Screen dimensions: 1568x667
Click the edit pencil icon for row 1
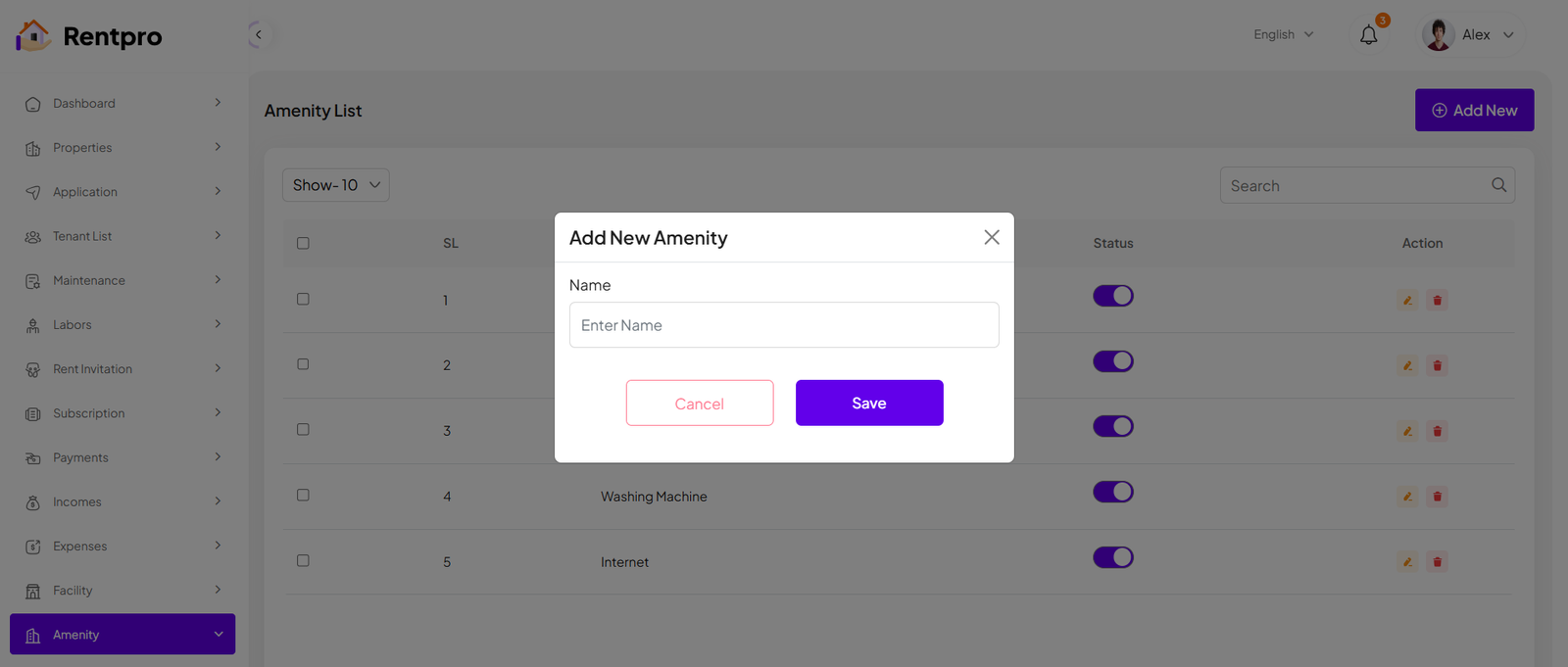1407,301
